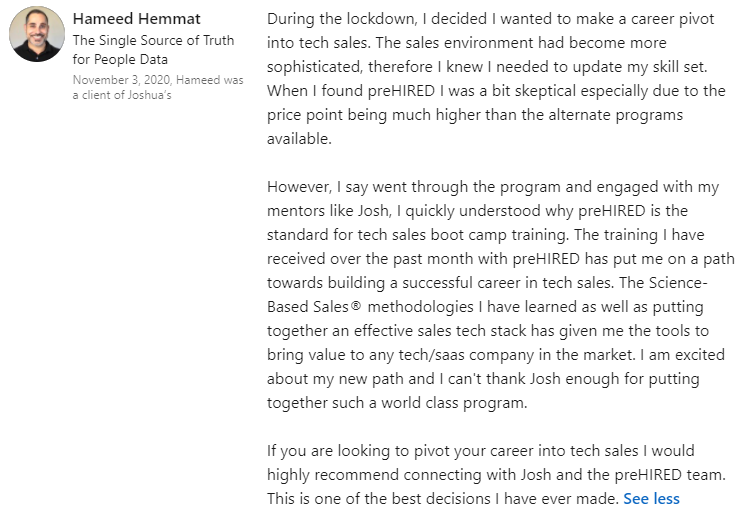Click the phrase "boot camp training"
The height and width of the screenshot is (508, 740).
pyautogui.click(x=512, y=235)
